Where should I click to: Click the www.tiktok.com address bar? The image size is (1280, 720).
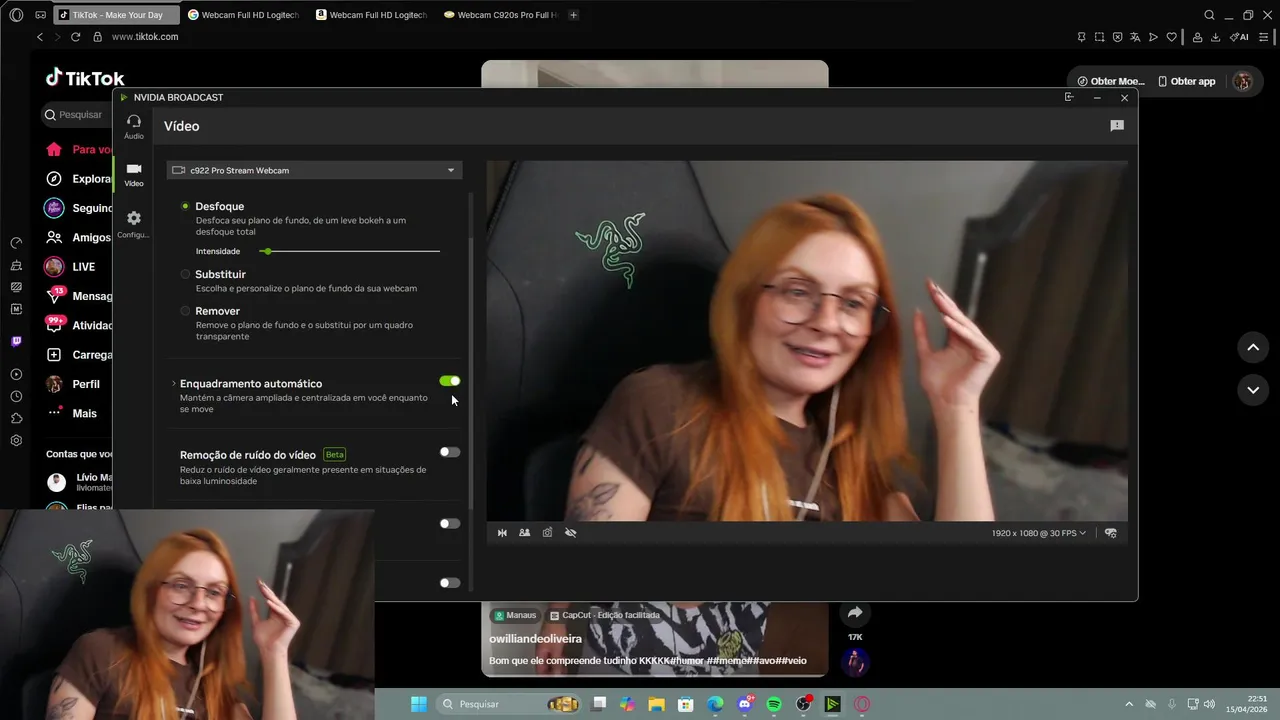(x=145, y=37)
